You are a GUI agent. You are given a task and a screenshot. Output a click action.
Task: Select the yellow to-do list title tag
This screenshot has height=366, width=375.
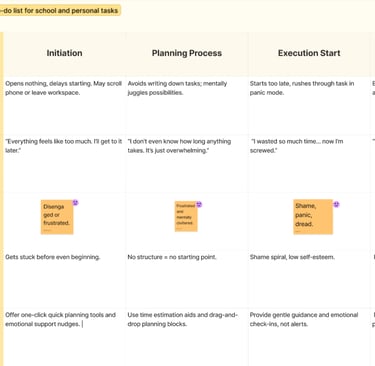60,11
